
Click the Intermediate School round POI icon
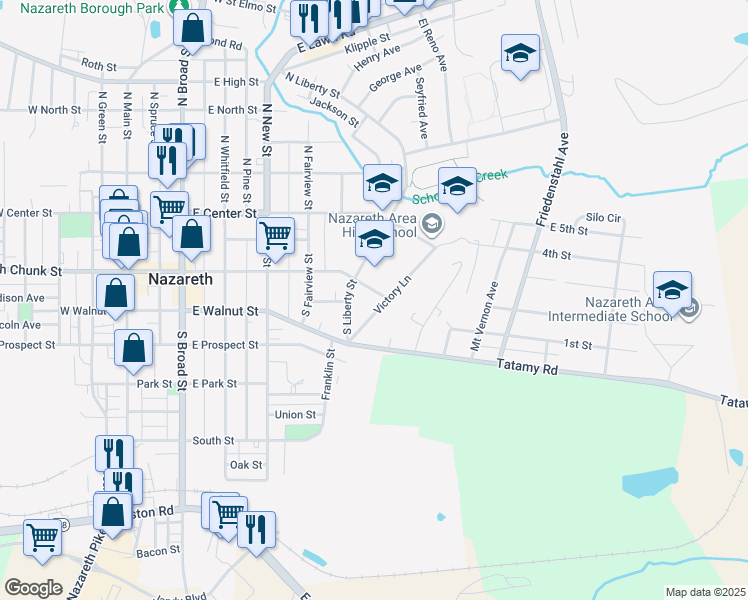[x=690, y=309]
